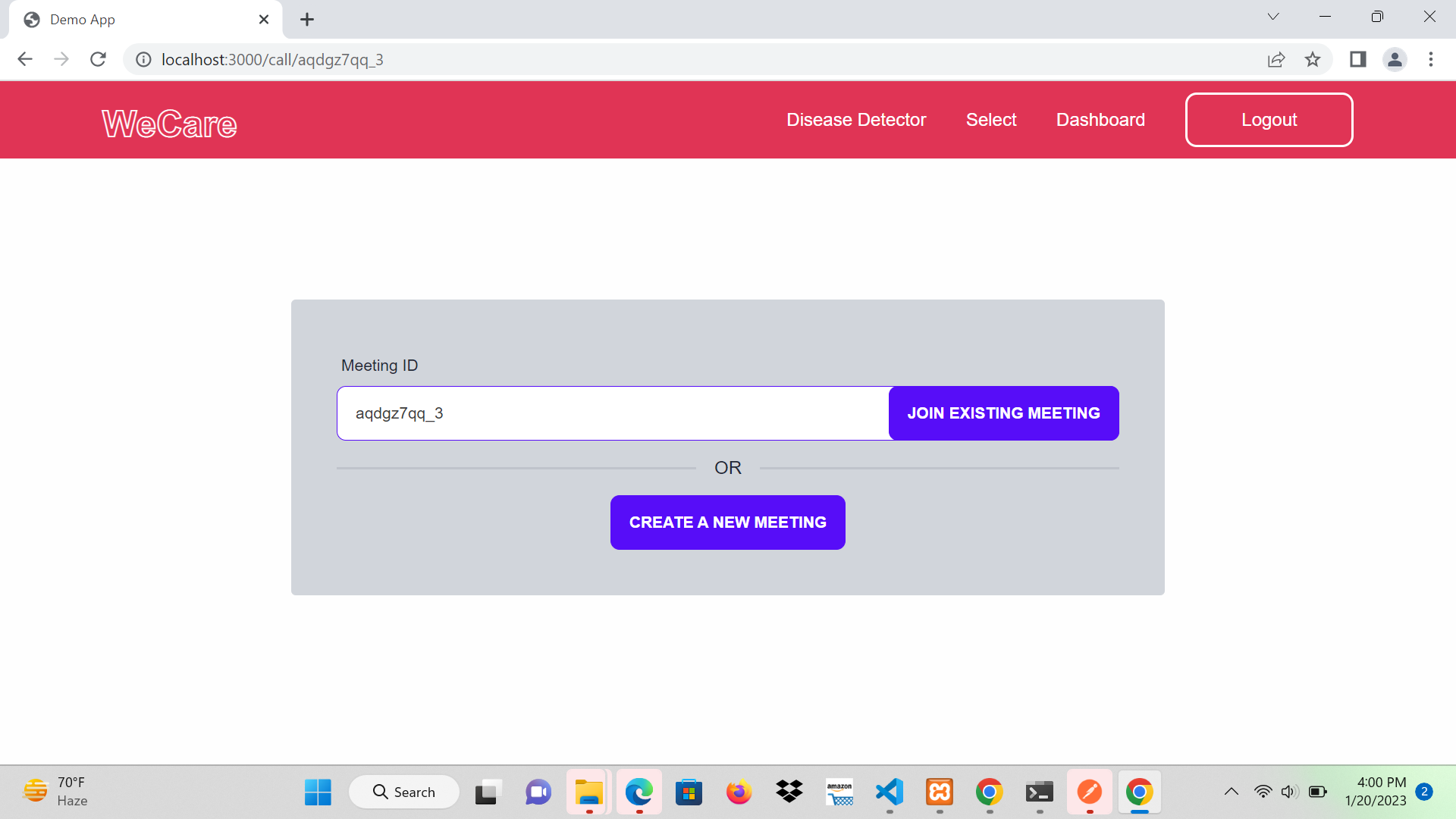This screenshot has height=819, width=1456.
Task: Click the Meeting ID input field
Action: 613,413
